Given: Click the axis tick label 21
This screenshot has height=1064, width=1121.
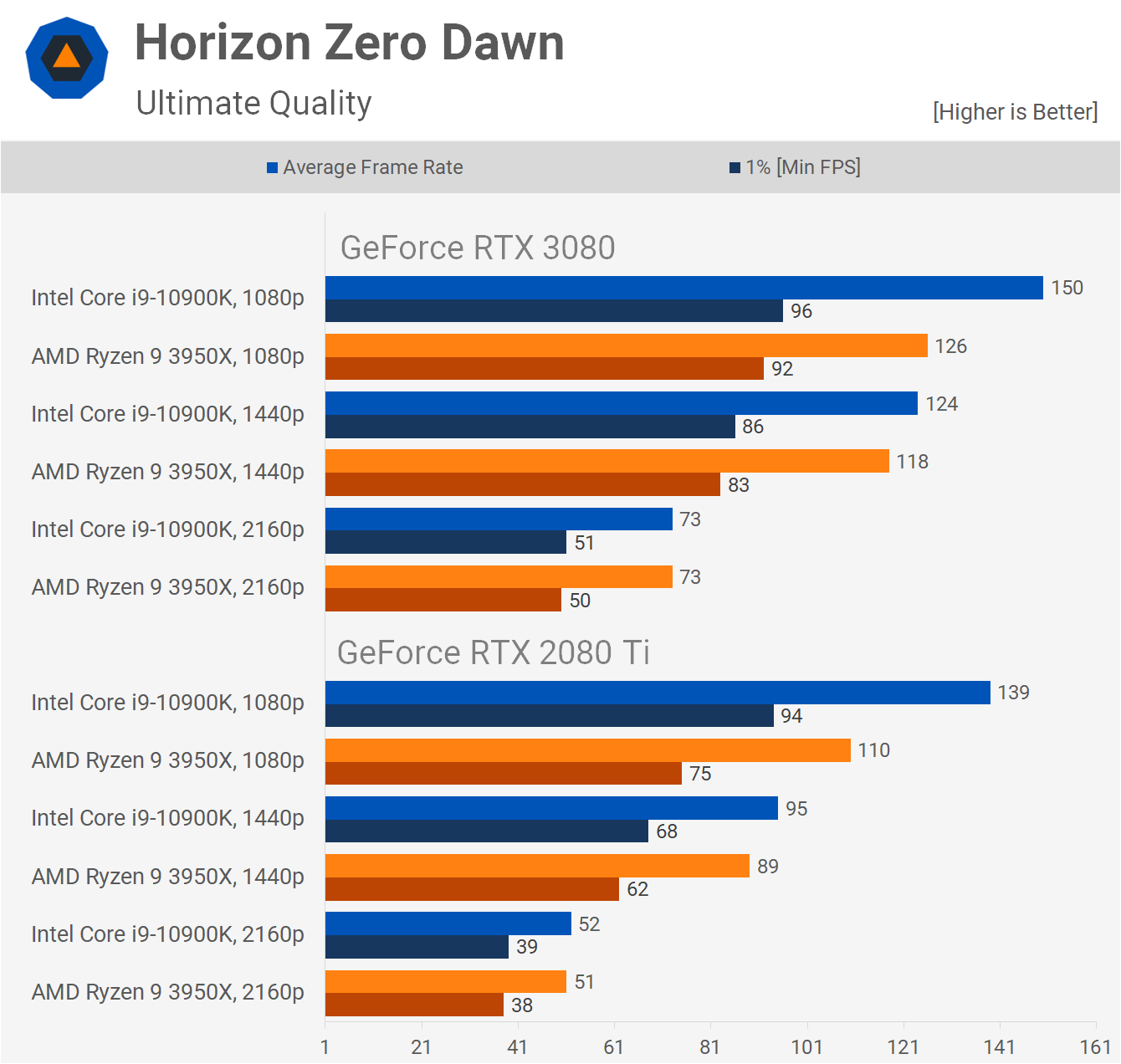Looking at the screenshot, I should click(422, 1047).
